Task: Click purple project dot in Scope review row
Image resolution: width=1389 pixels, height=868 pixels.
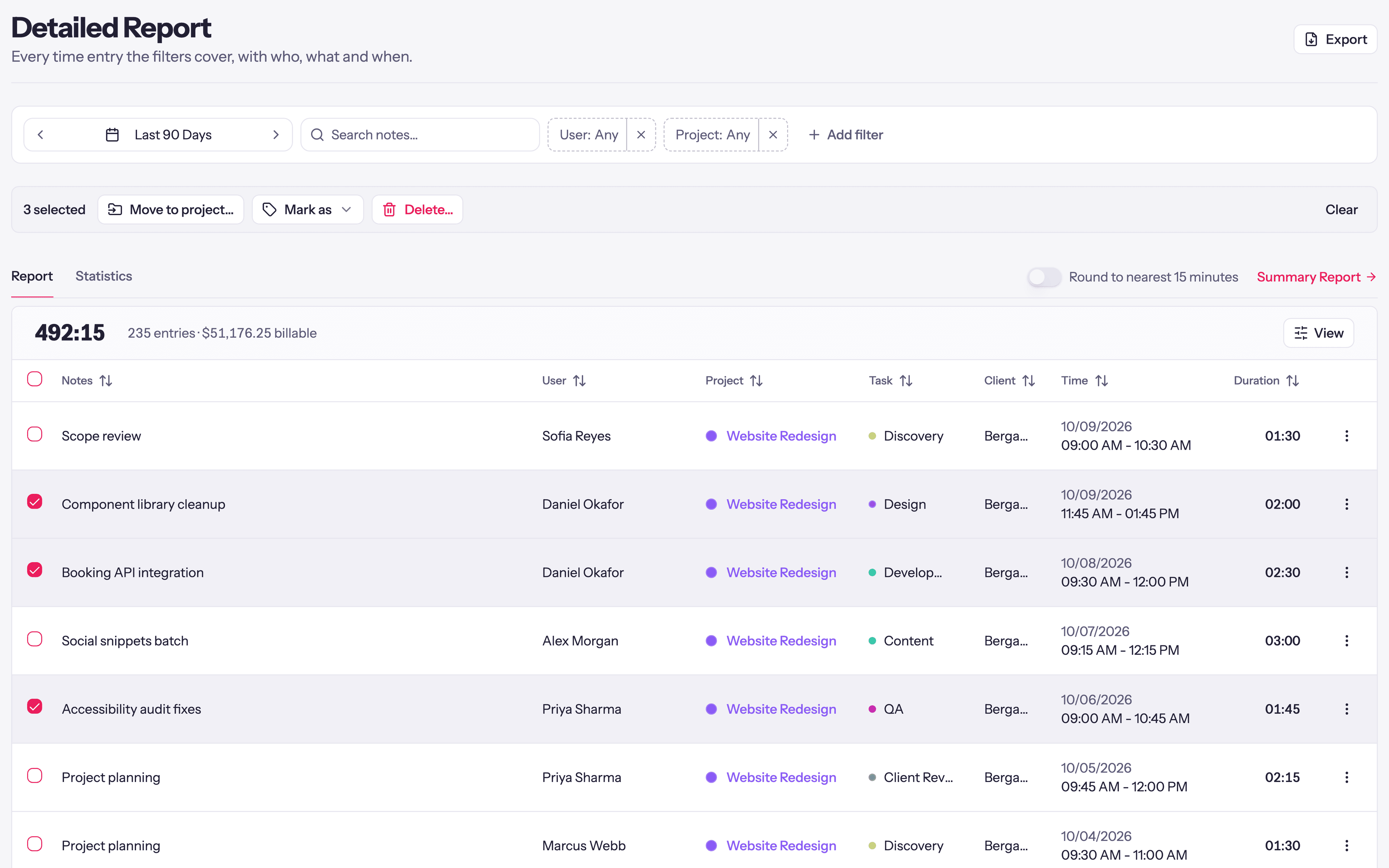Action: point(711,436)
